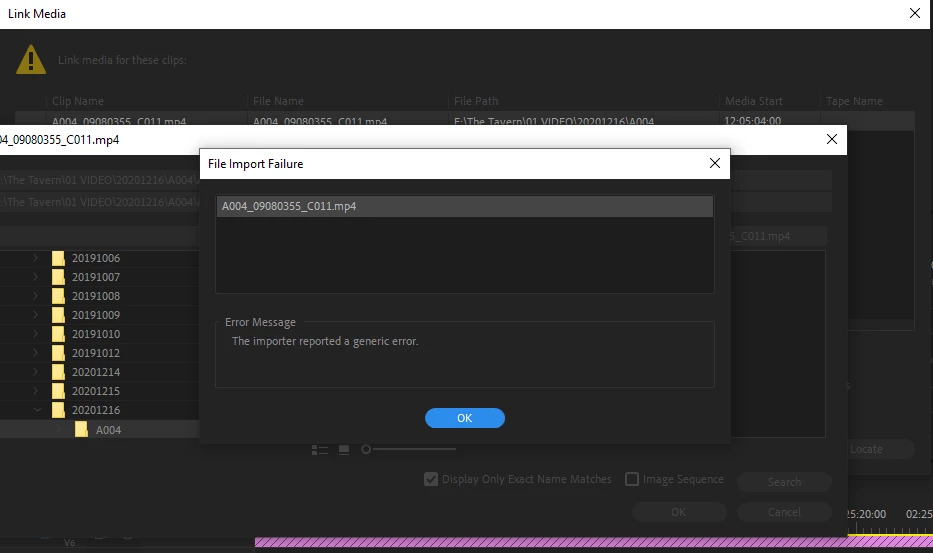933x553 pixels.
Task: Expand the 20201215 folder
Action: (35, 391)
